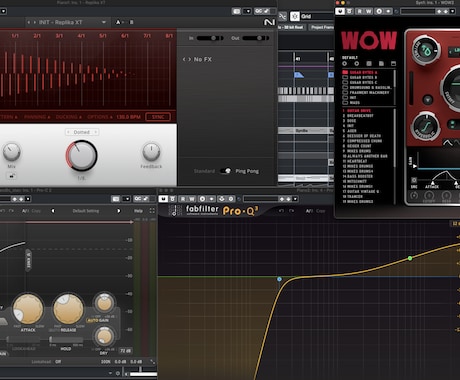Open Default Setting preset menu in Pro-C 2

click(x=86, y=211)
